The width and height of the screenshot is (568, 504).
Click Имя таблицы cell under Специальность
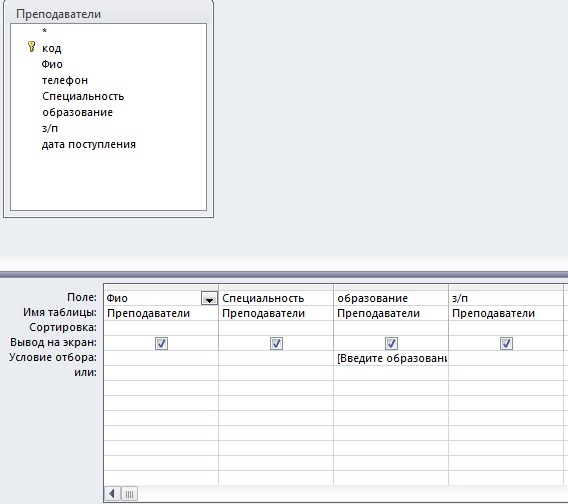[x=276, y=313]
